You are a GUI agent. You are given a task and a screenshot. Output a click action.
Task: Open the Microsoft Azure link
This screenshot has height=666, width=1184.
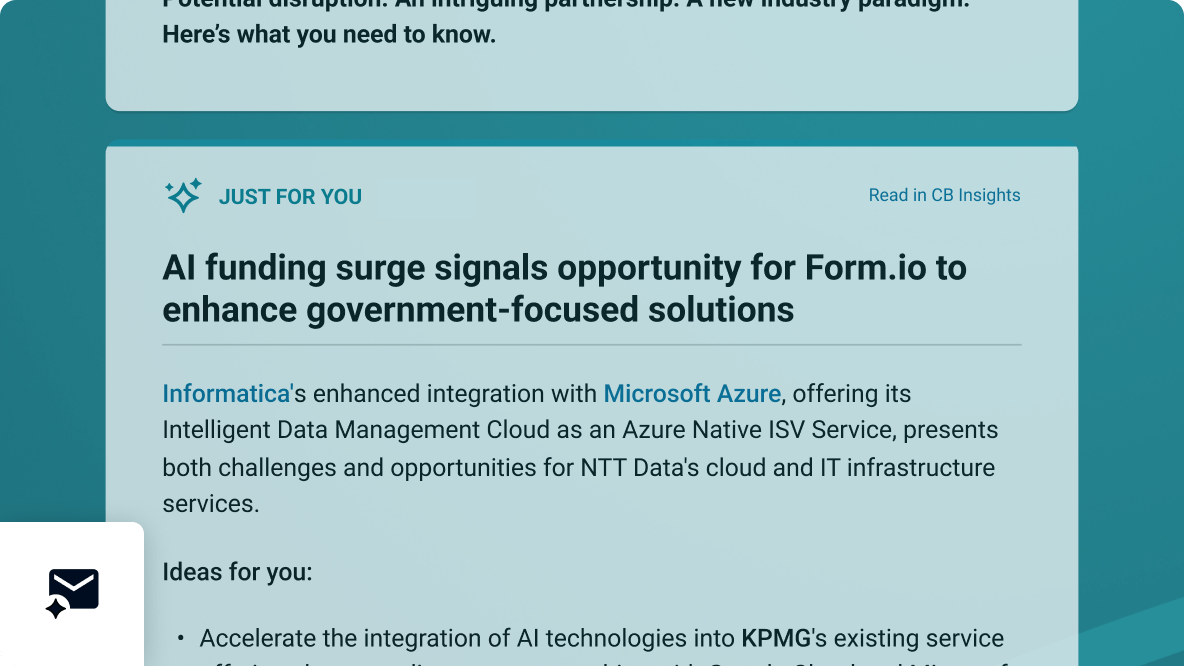[691, 393]
